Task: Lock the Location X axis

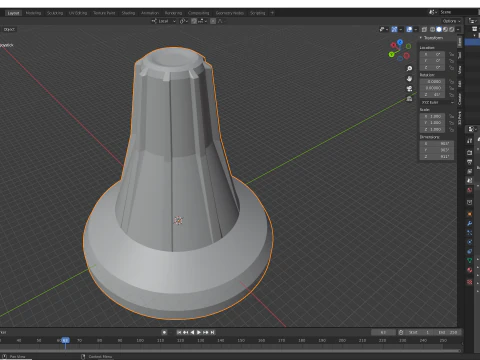Action: coord(451,54)
